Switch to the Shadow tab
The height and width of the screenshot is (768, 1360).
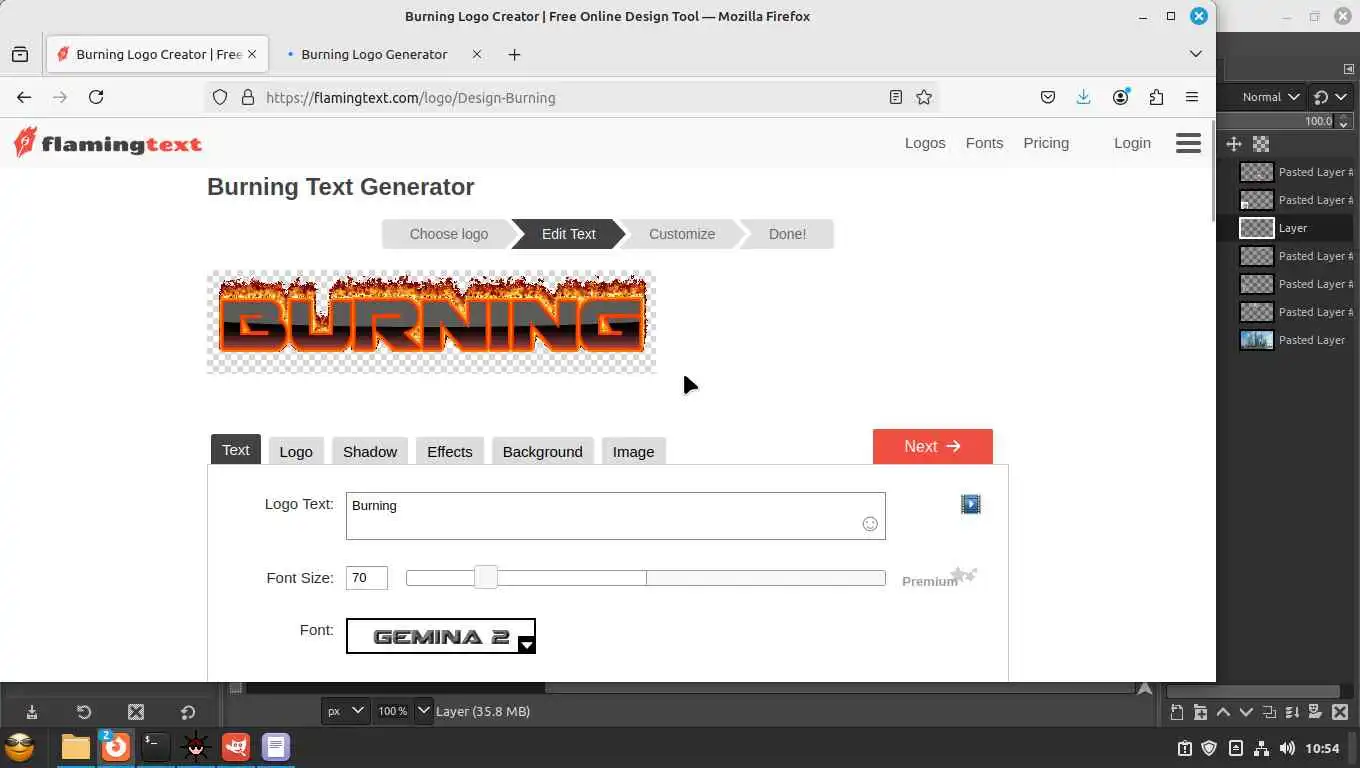tap(370, 451)
